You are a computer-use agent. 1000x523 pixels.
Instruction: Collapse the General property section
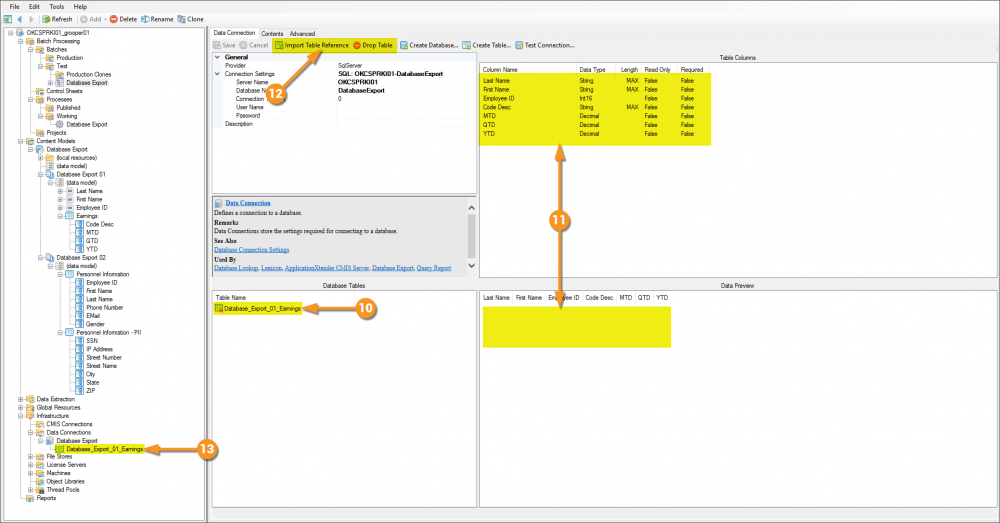click(x=217, y=57)
